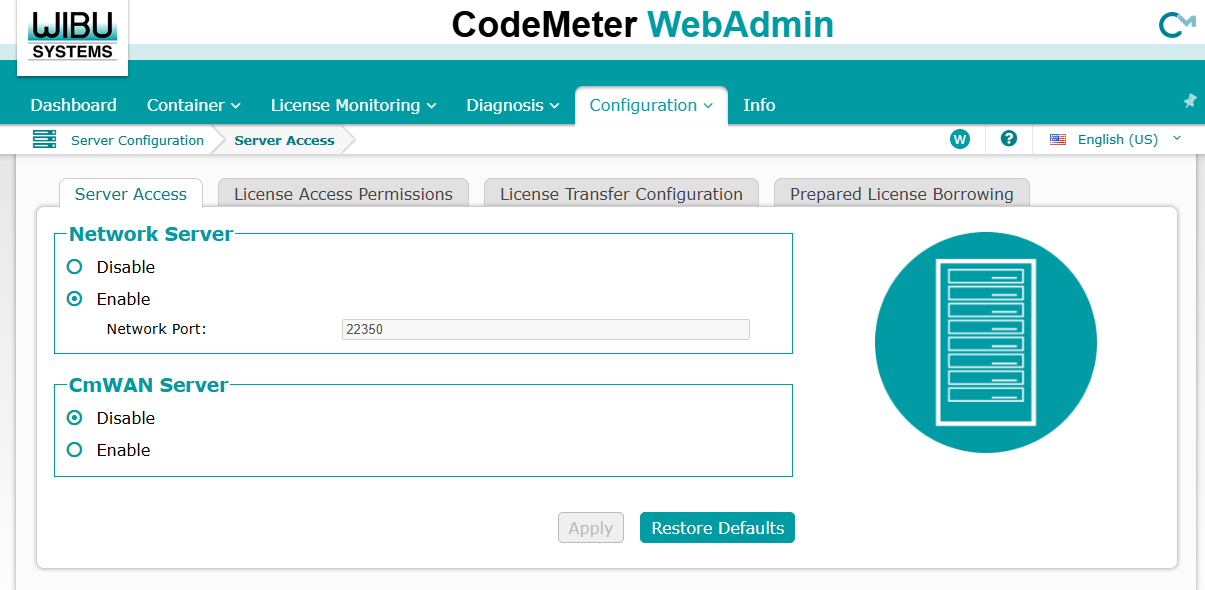Click the US flag language icon
This screenshot has height=590, width=1205.
pyautogui.click(x=1058, y=140)
